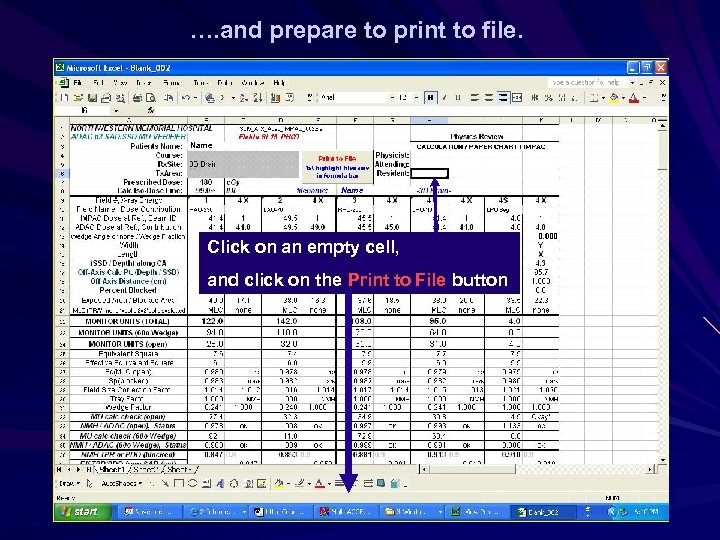Click the next-sheet tab navigation arrow

click(79, 469)
